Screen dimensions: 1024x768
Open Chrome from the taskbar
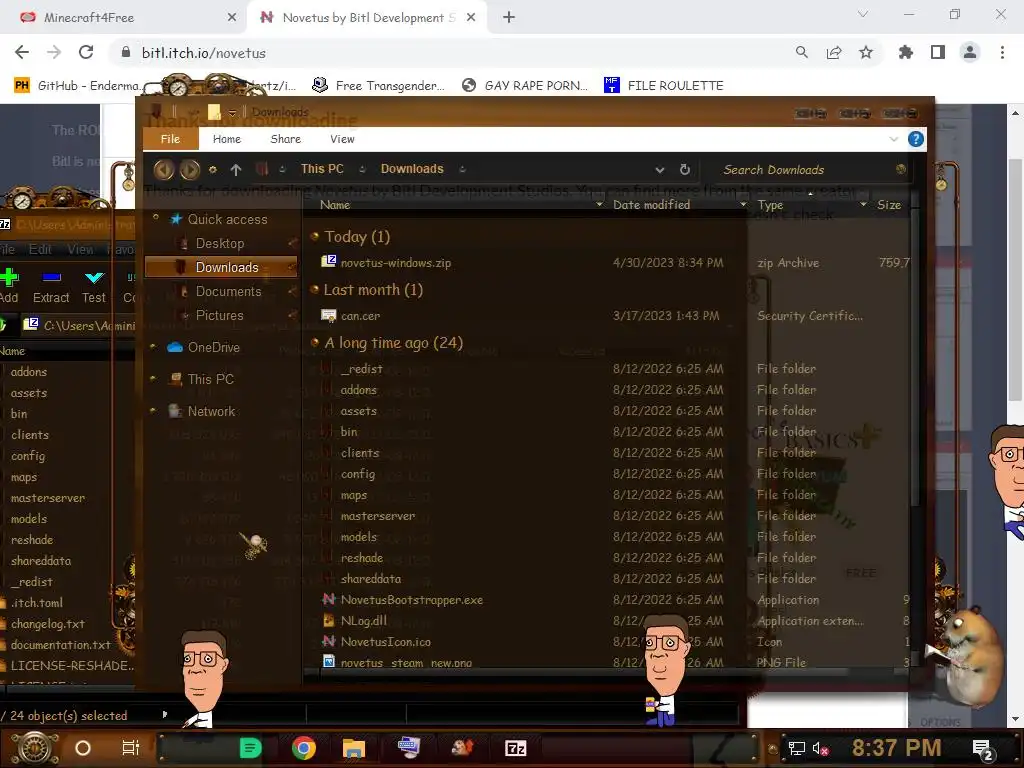[304, 748]
